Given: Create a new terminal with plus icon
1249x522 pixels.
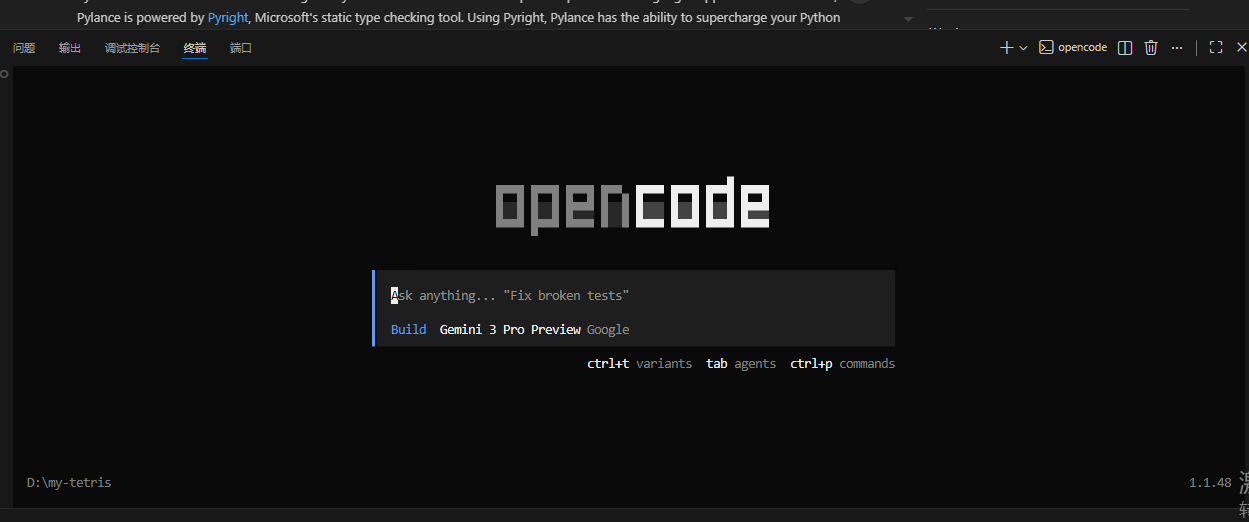Looking at the screenshot, I should click(1007, 48).
